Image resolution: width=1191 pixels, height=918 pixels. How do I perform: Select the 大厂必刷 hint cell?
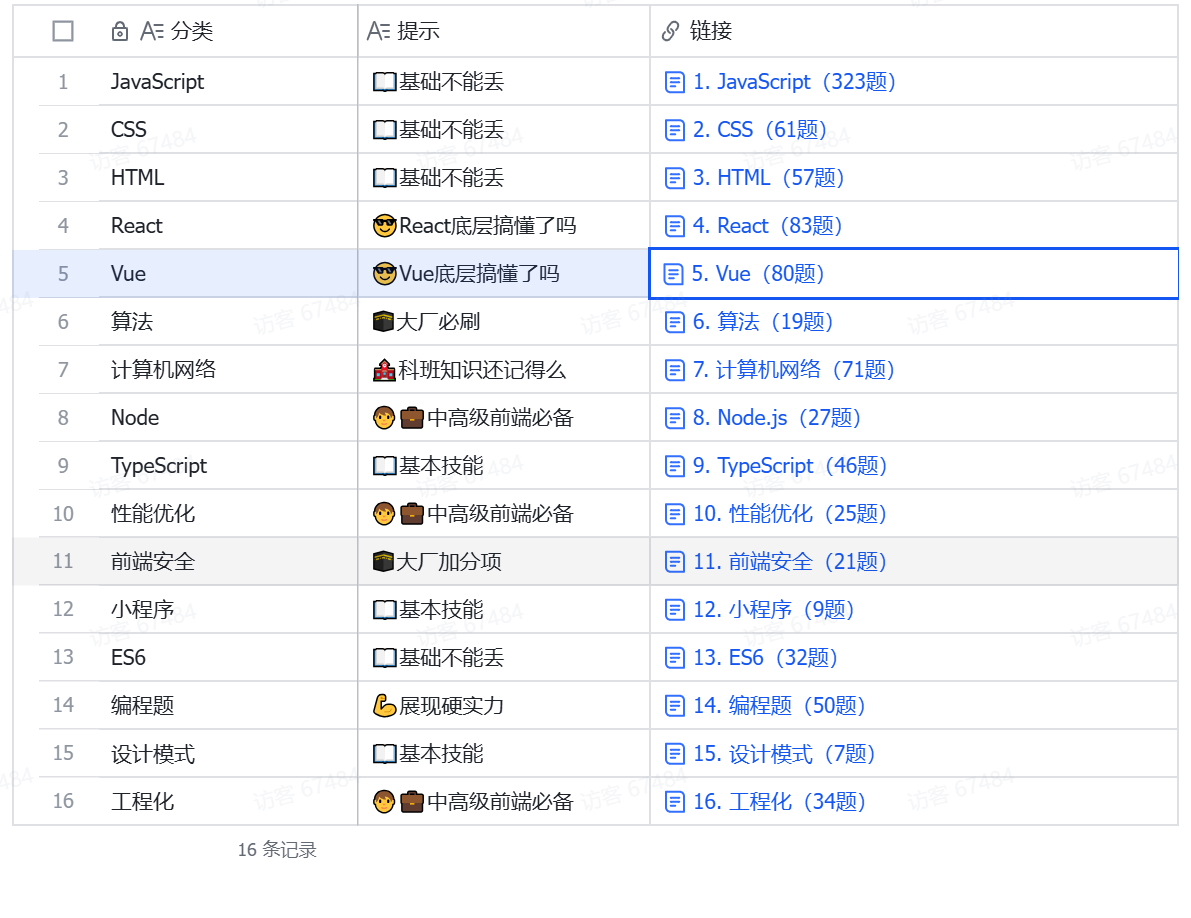[504, 322]
